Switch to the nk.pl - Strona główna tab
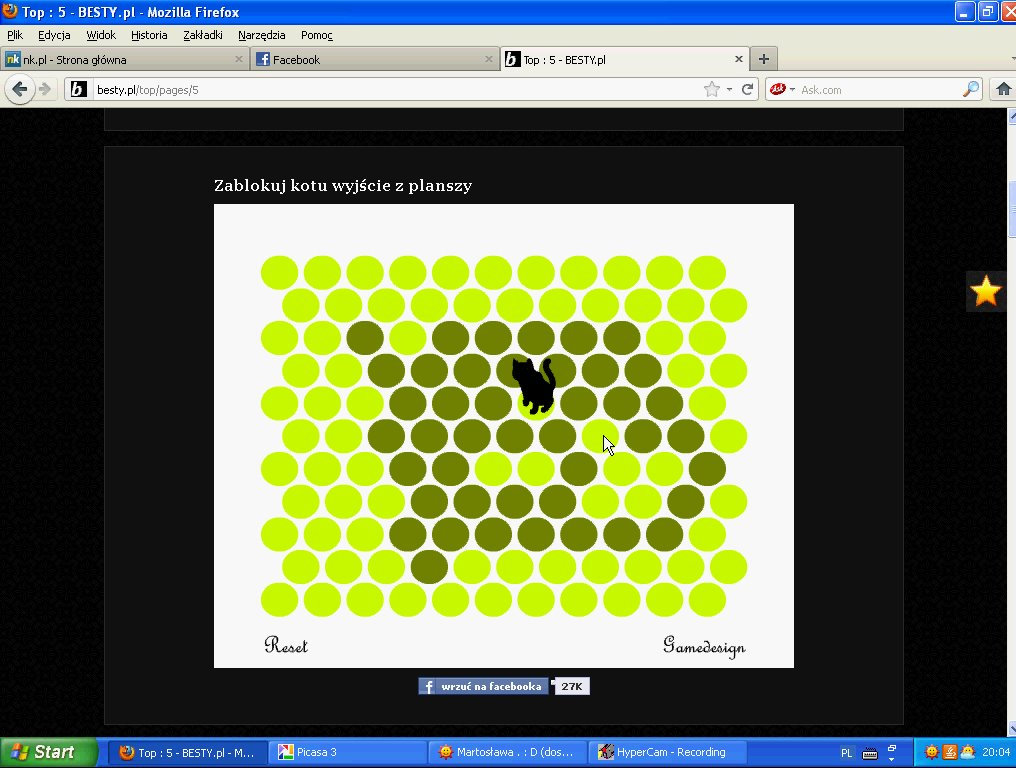1016x768 pixels. 125,59
